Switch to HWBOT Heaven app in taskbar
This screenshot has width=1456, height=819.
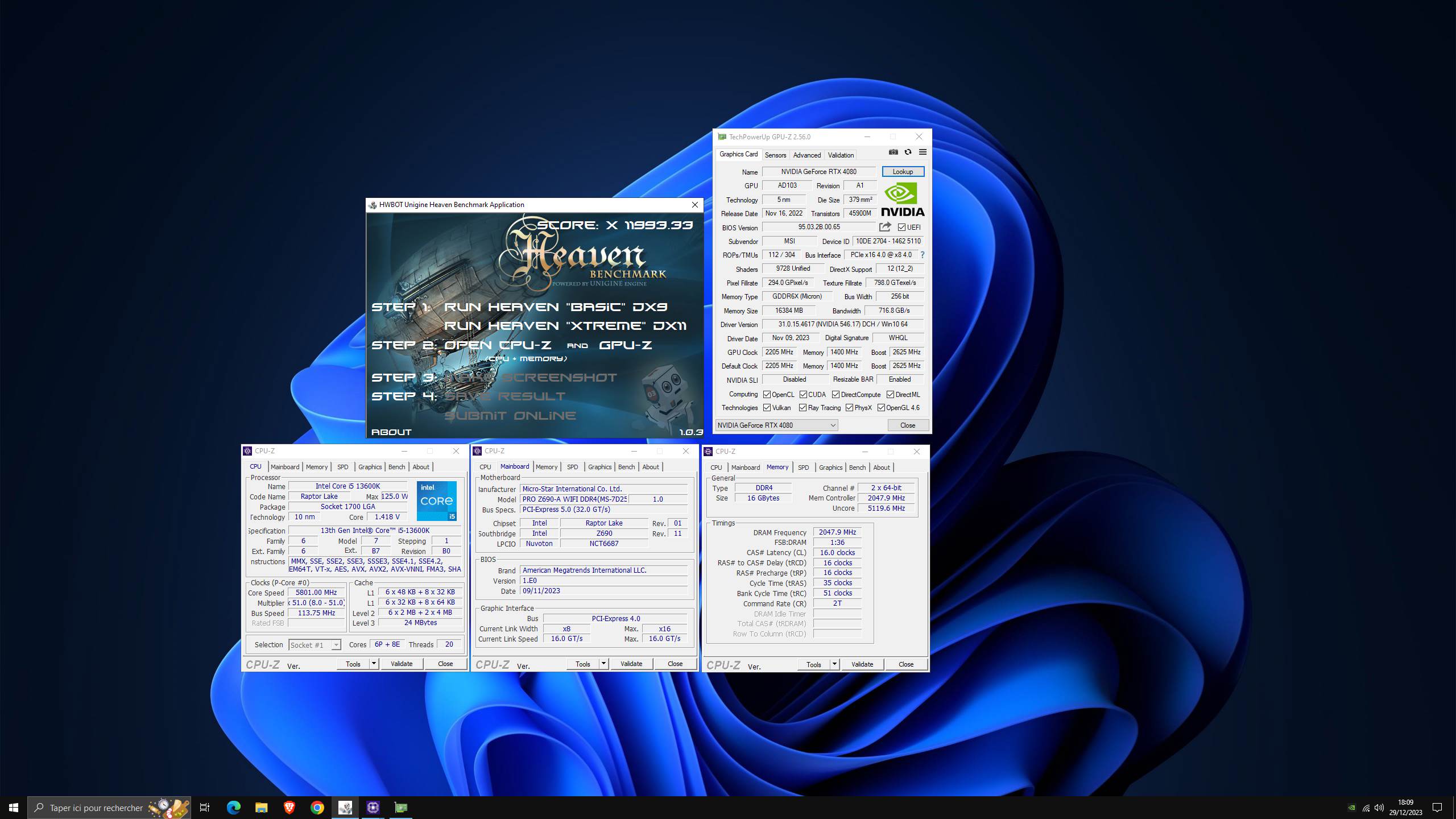[345, 808]
